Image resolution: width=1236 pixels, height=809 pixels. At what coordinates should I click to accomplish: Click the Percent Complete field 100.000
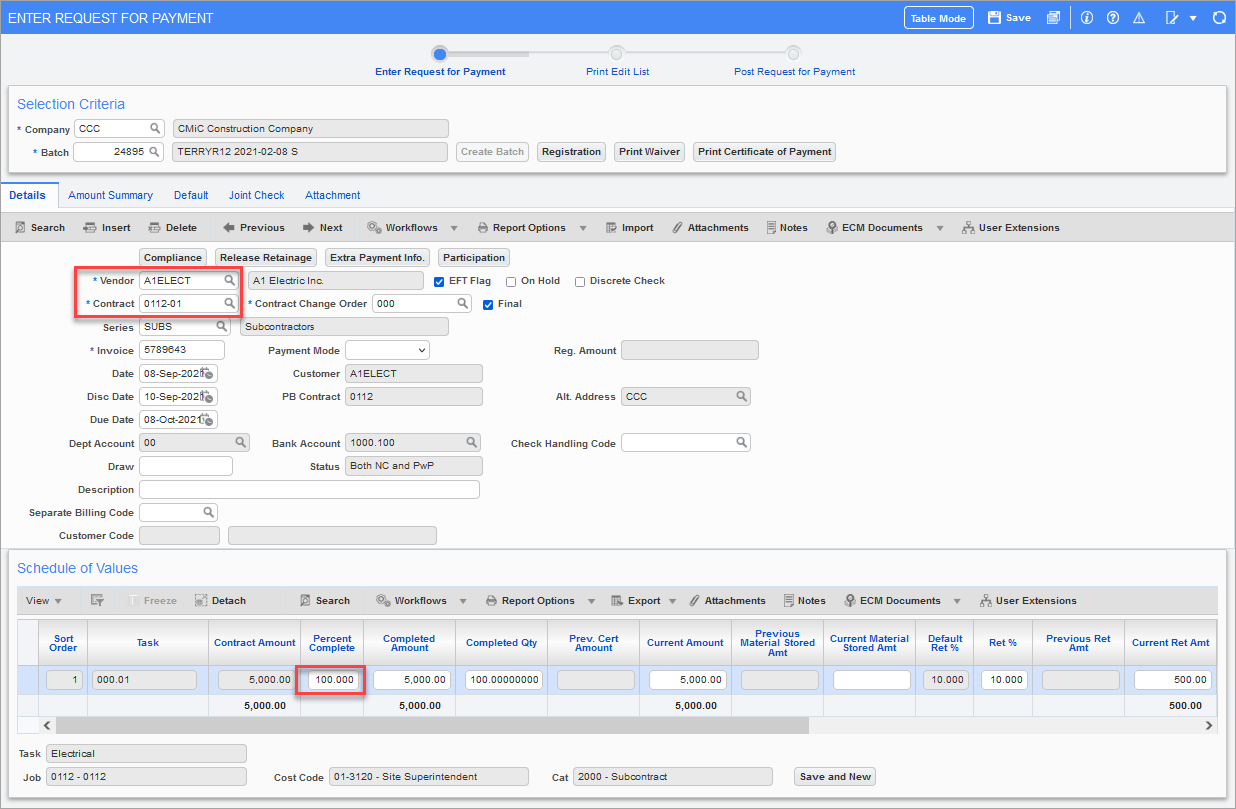[331, 680]
